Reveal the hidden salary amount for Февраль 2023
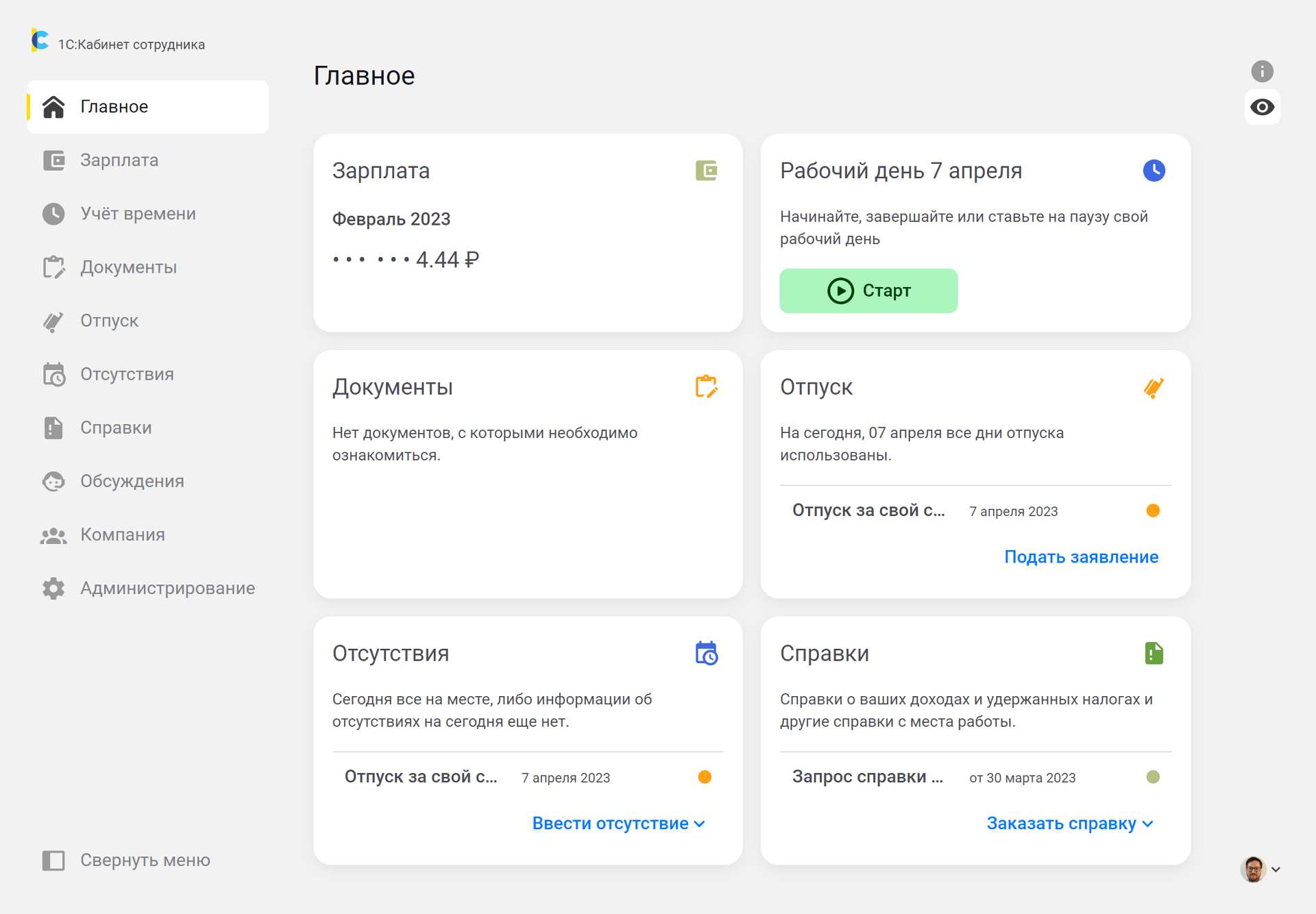 (x=406, y=260)
